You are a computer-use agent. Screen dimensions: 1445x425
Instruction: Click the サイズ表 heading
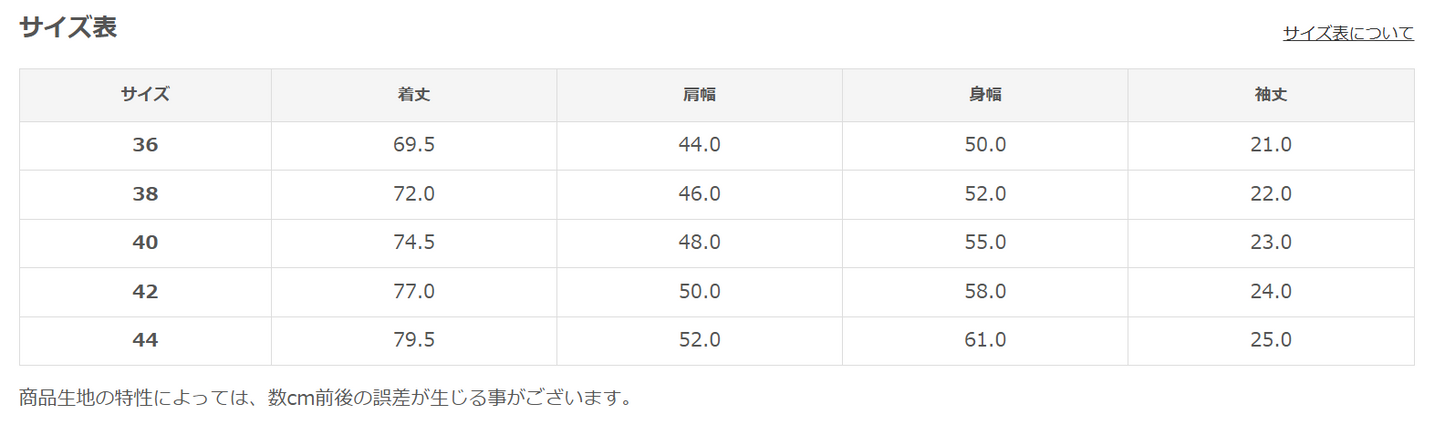click(68, 27)
